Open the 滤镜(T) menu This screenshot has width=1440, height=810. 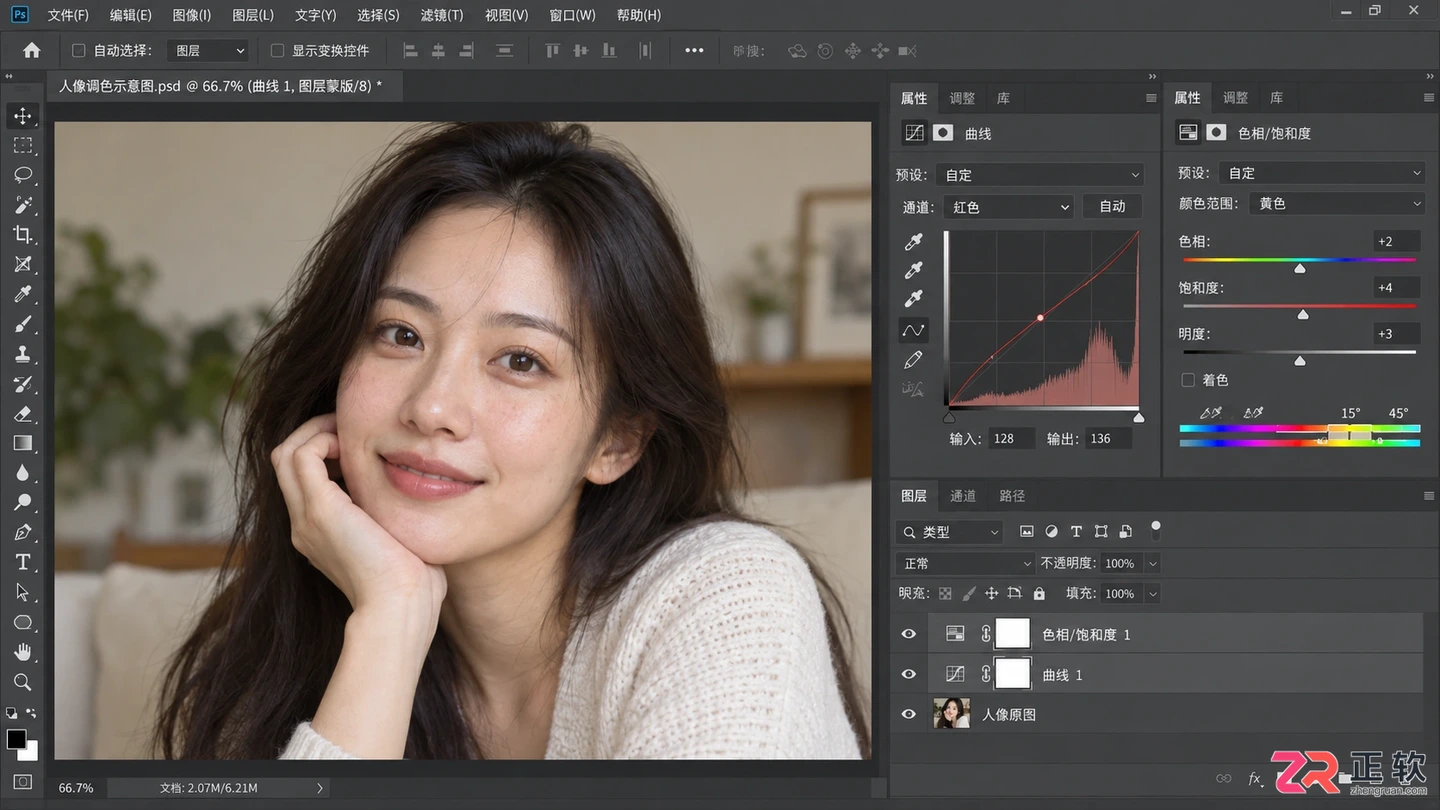tap(441, 15)
